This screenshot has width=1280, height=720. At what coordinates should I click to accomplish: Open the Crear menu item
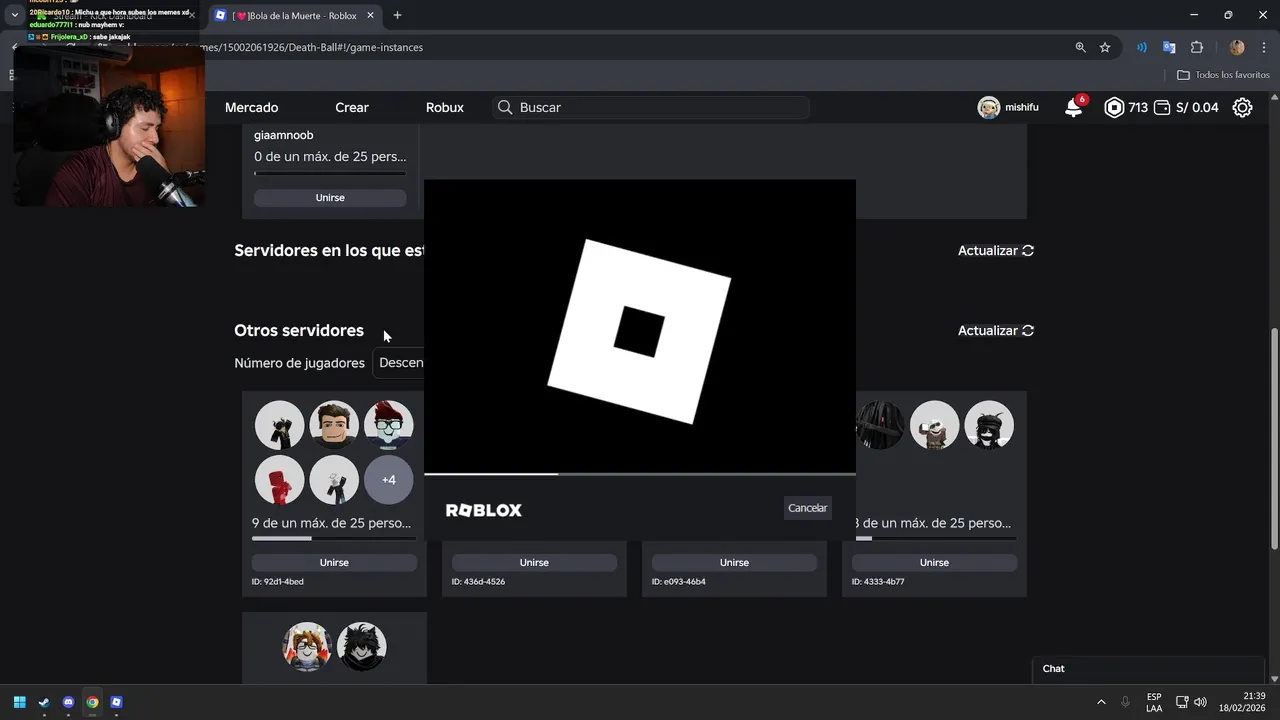pos(352,107)
